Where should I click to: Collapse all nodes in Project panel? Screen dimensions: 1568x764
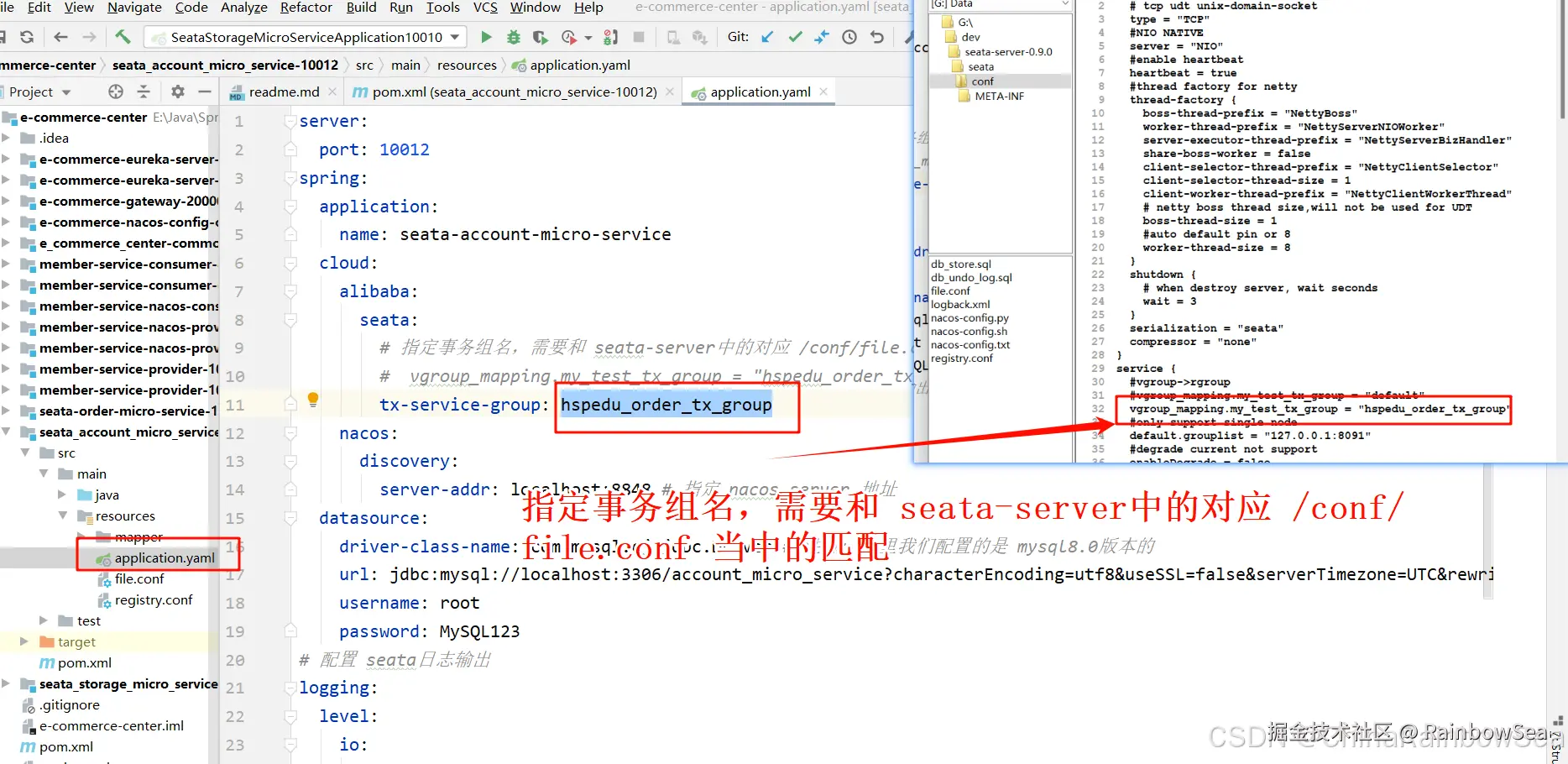click(x=144, y=92)
